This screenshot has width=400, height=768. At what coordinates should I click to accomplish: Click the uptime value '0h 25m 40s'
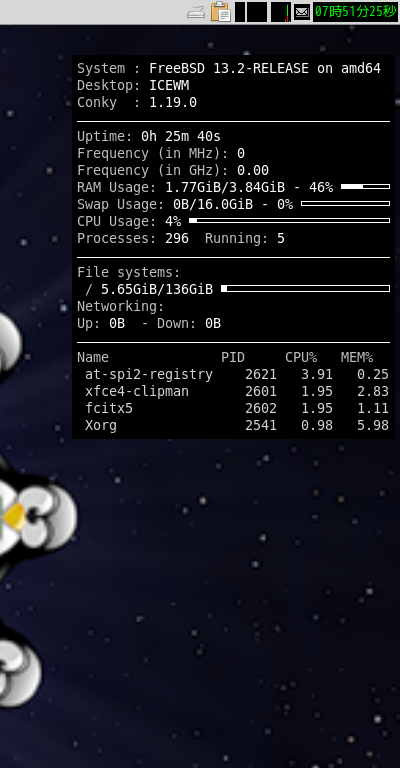pyautogui.click(x=181, y=137)
